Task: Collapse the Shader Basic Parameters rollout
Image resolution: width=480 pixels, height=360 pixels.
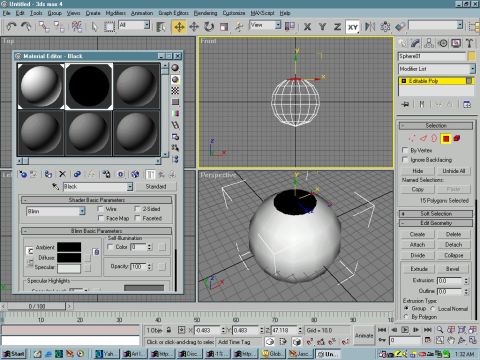Action: 96,200
